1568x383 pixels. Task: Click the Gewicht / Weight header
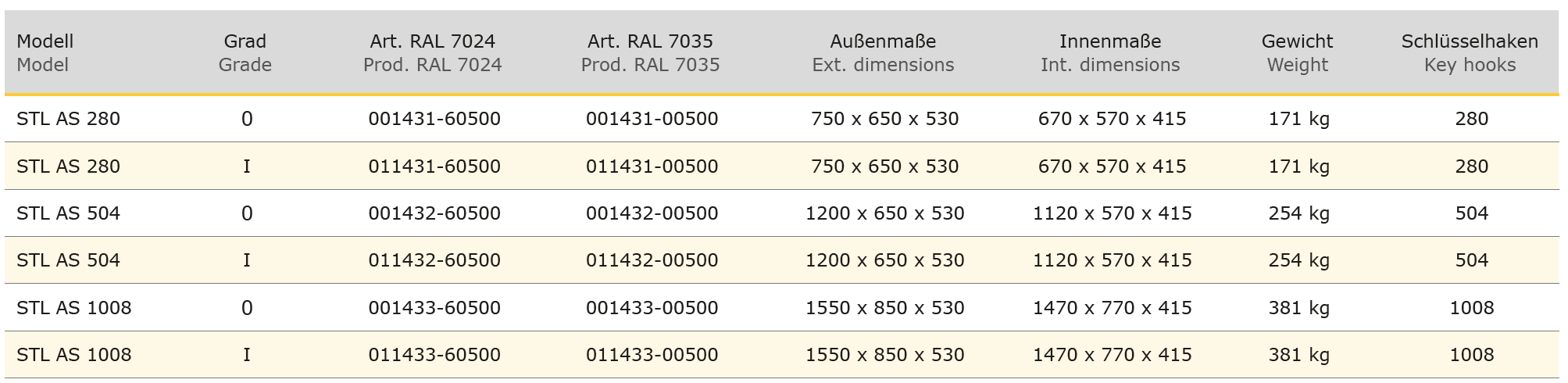[1298, 53]
